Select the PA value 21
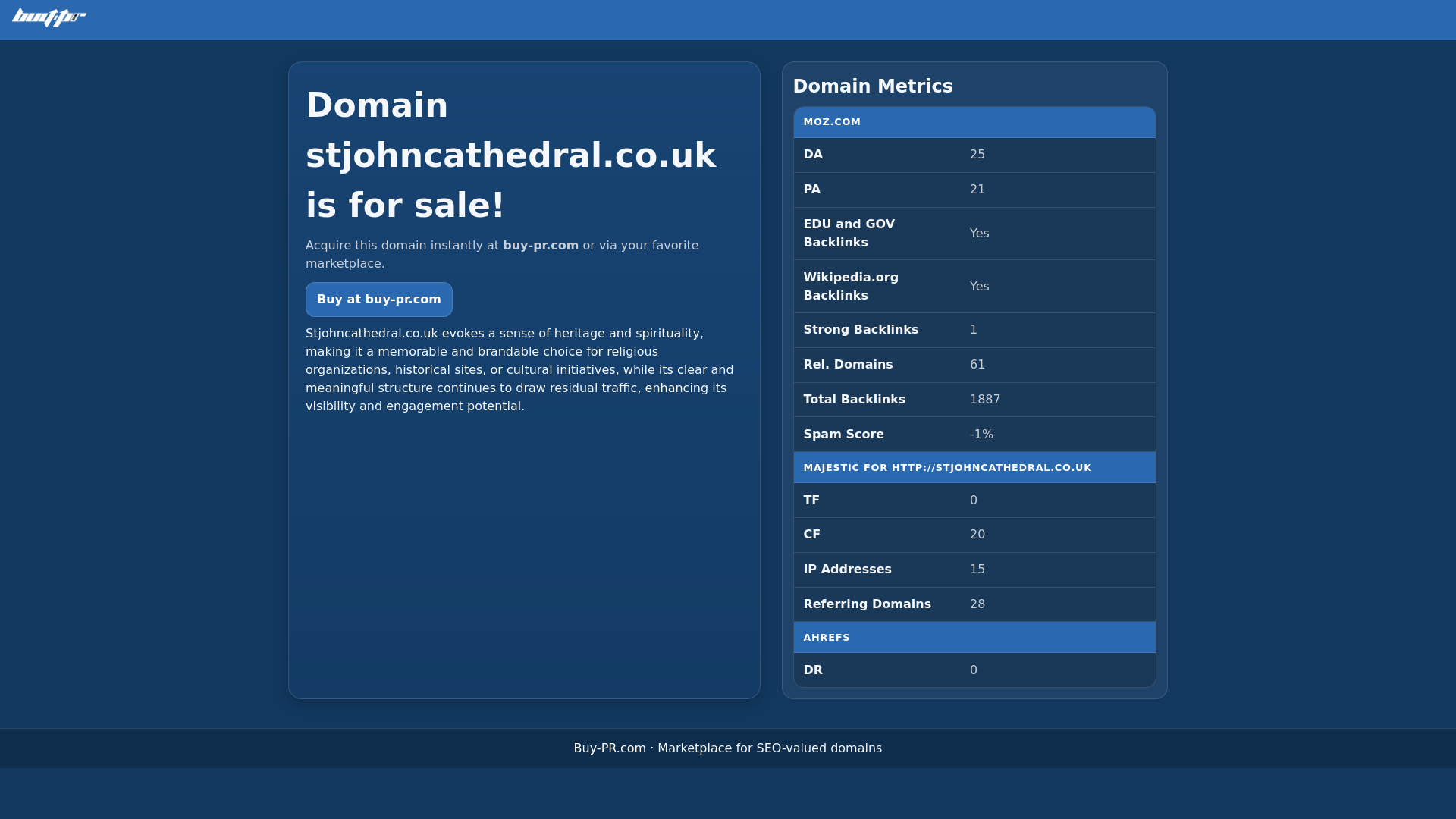Viewport: 1456px width, 819px height. [x=977, y=190]
